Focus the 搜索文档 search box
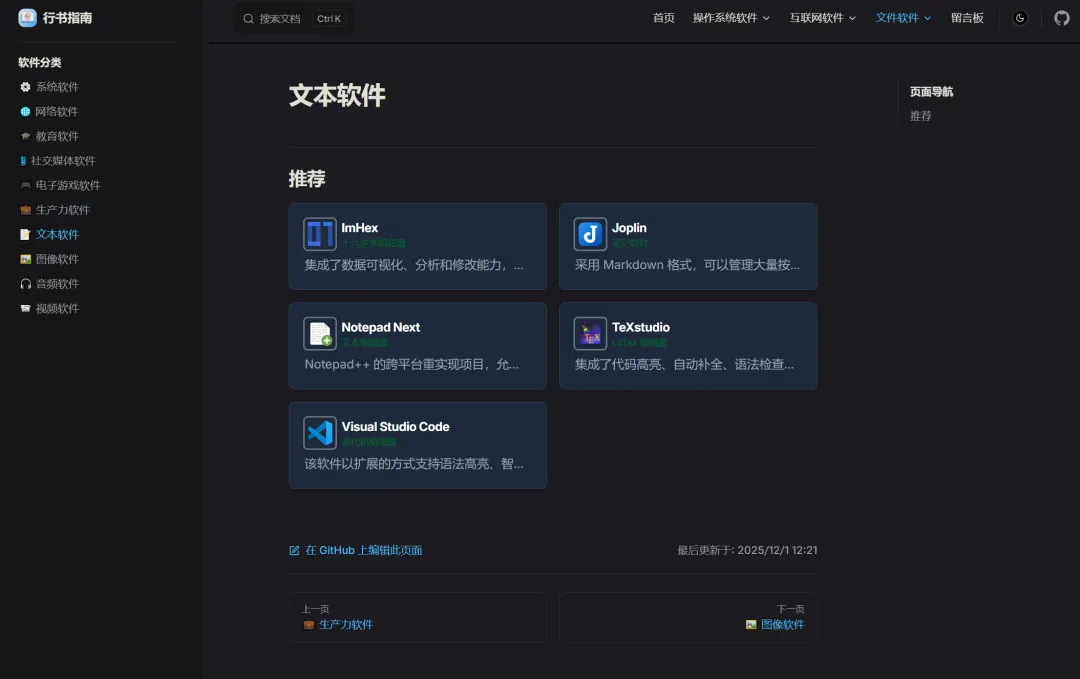The image size is (1080, 679). click(x=293, y=19)
